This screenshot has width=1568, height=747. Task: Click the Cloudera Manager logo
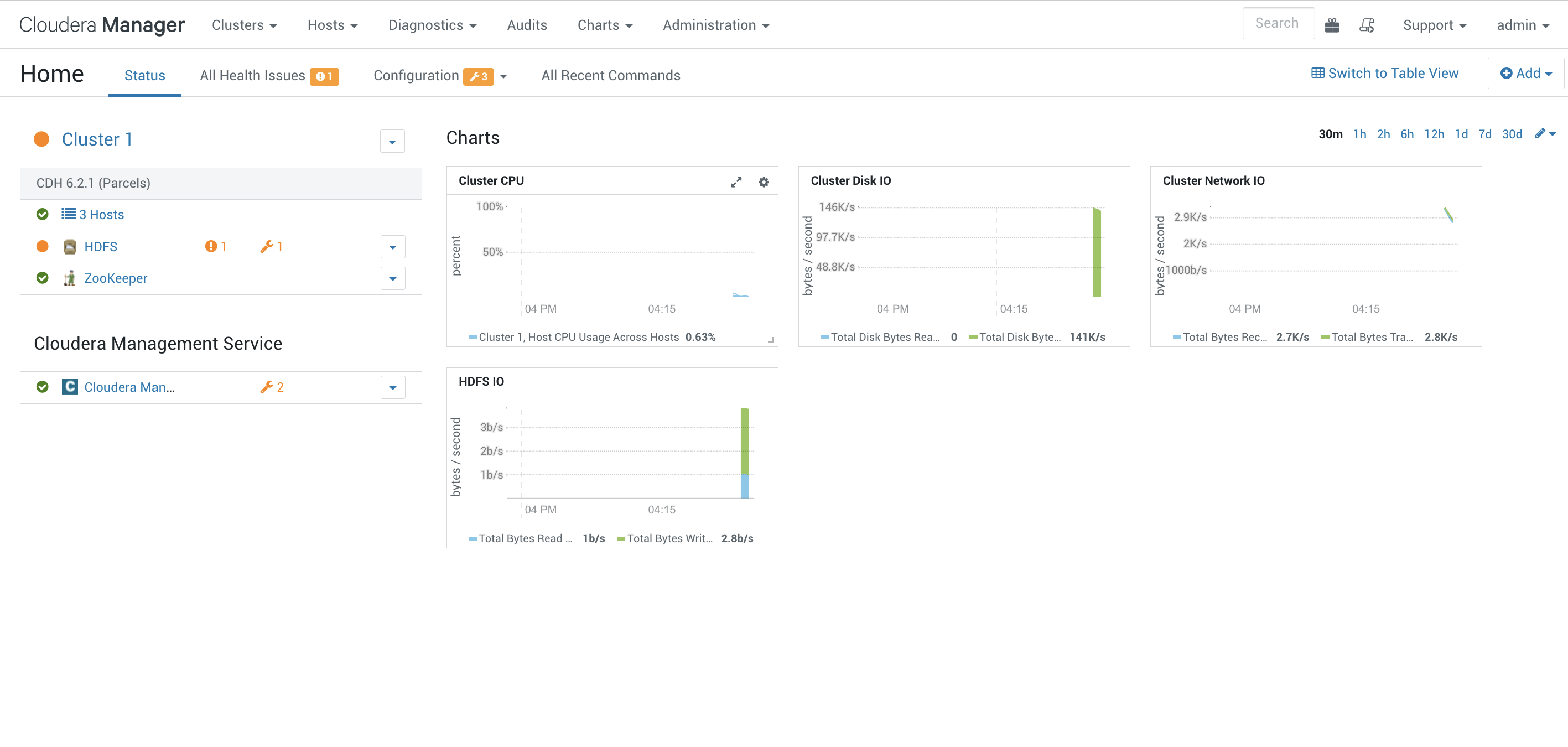[102, 25]
